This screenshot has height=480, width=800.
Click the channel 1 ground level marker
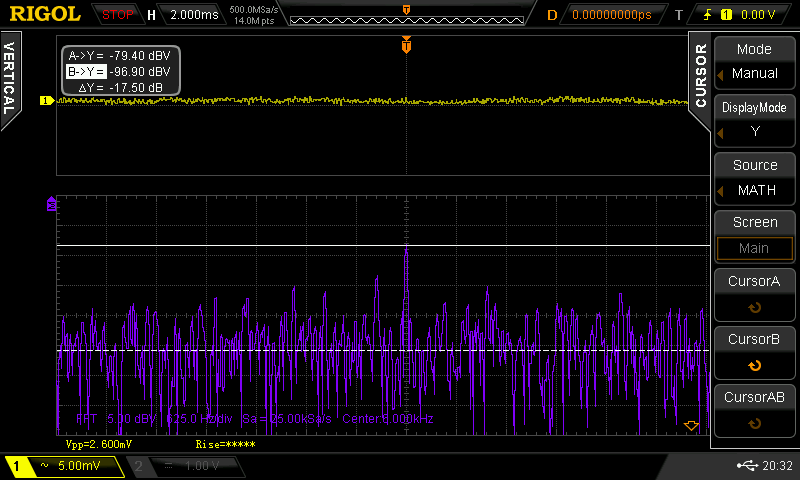(47, 100)
